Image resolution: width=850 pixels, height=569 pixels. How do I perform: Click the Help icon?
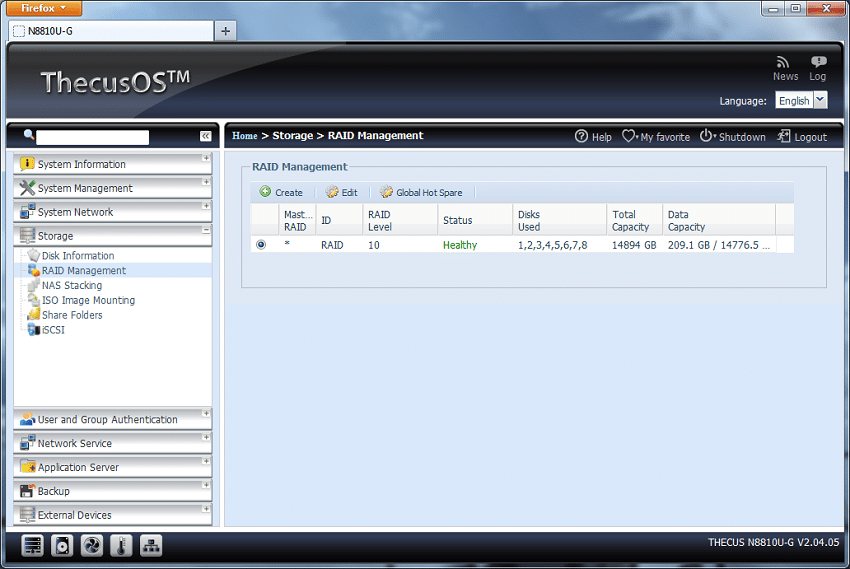pyautogui.click(x=581, y=136)
